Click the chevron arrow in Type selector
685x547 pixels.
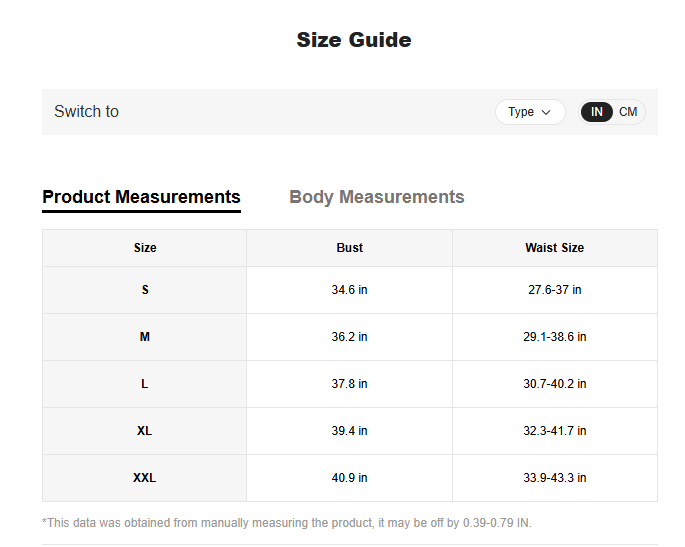point(546,112)
